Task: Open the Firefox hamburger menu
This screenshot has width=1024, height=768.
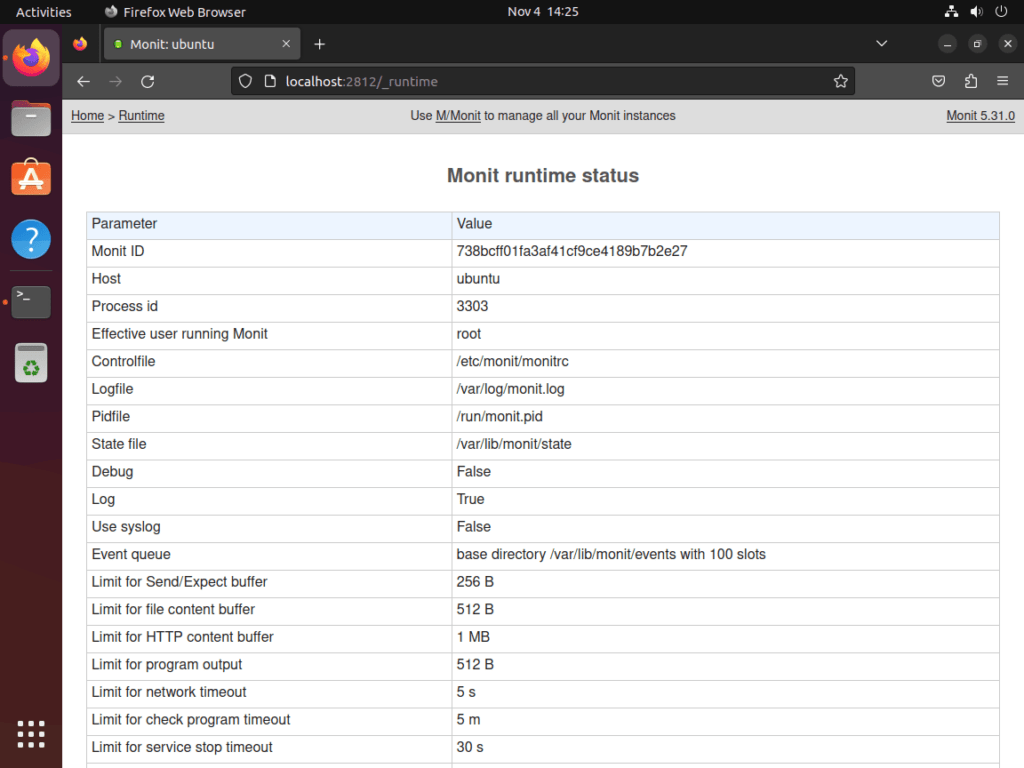Action: [x=1003, y=81]
